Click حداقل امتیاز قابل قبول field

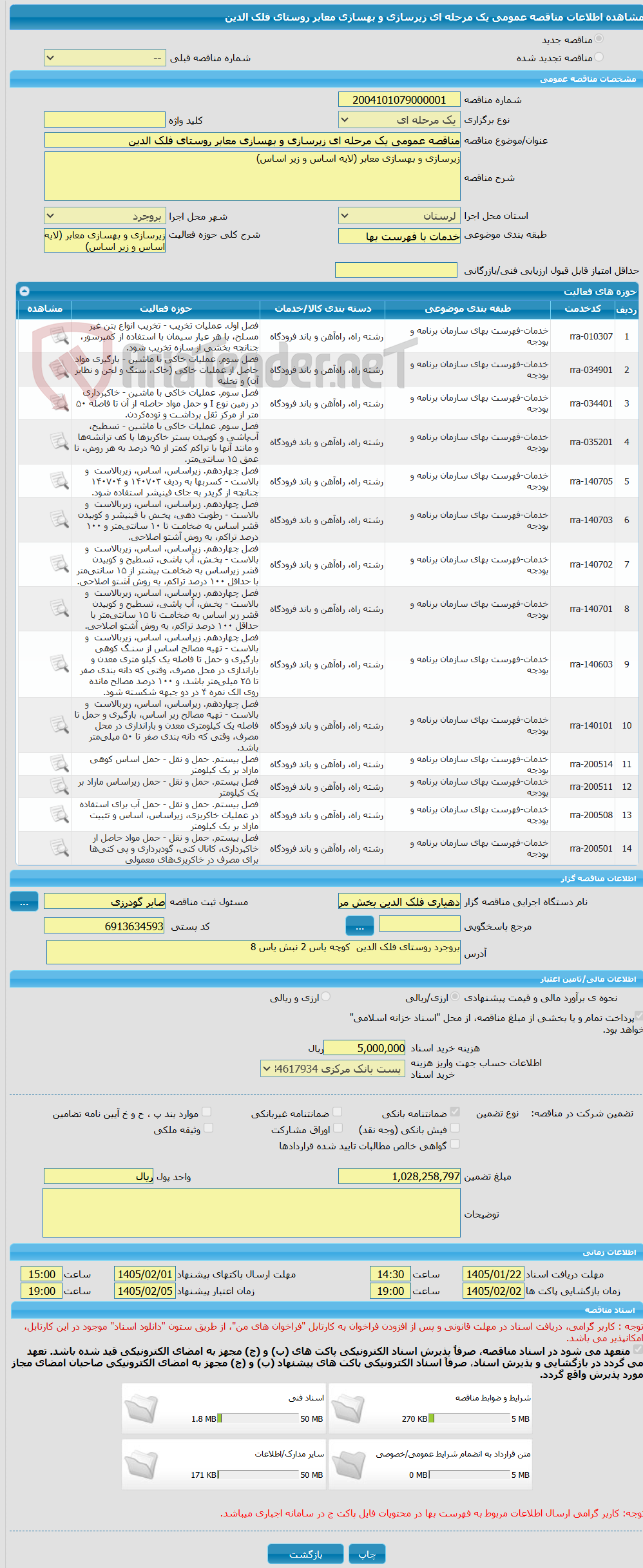(x=396, y=270)
